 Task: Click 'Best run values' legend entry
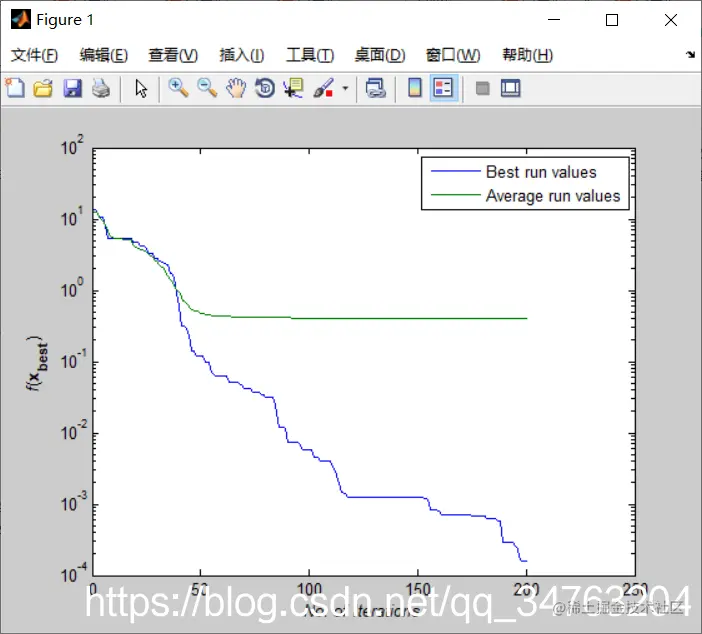(x=541, y=172)
